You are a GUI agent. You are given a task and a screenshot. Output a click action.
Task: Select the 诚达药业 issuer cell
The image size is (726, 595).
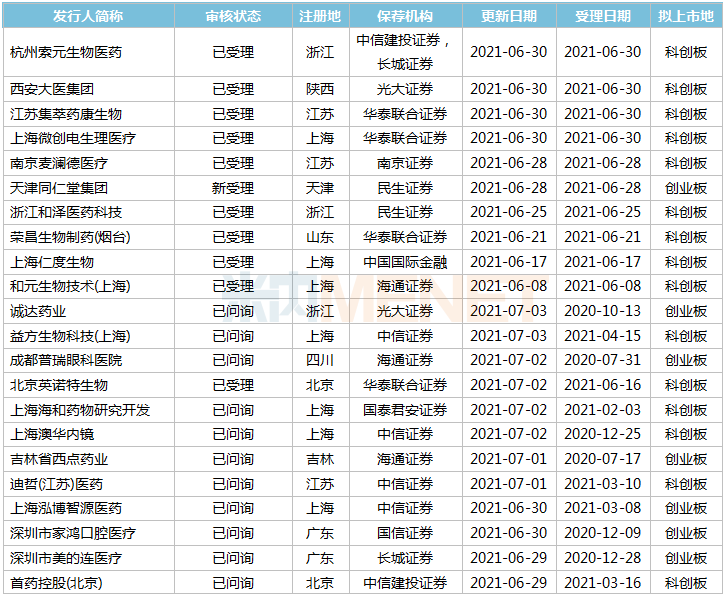click(88, 311)
